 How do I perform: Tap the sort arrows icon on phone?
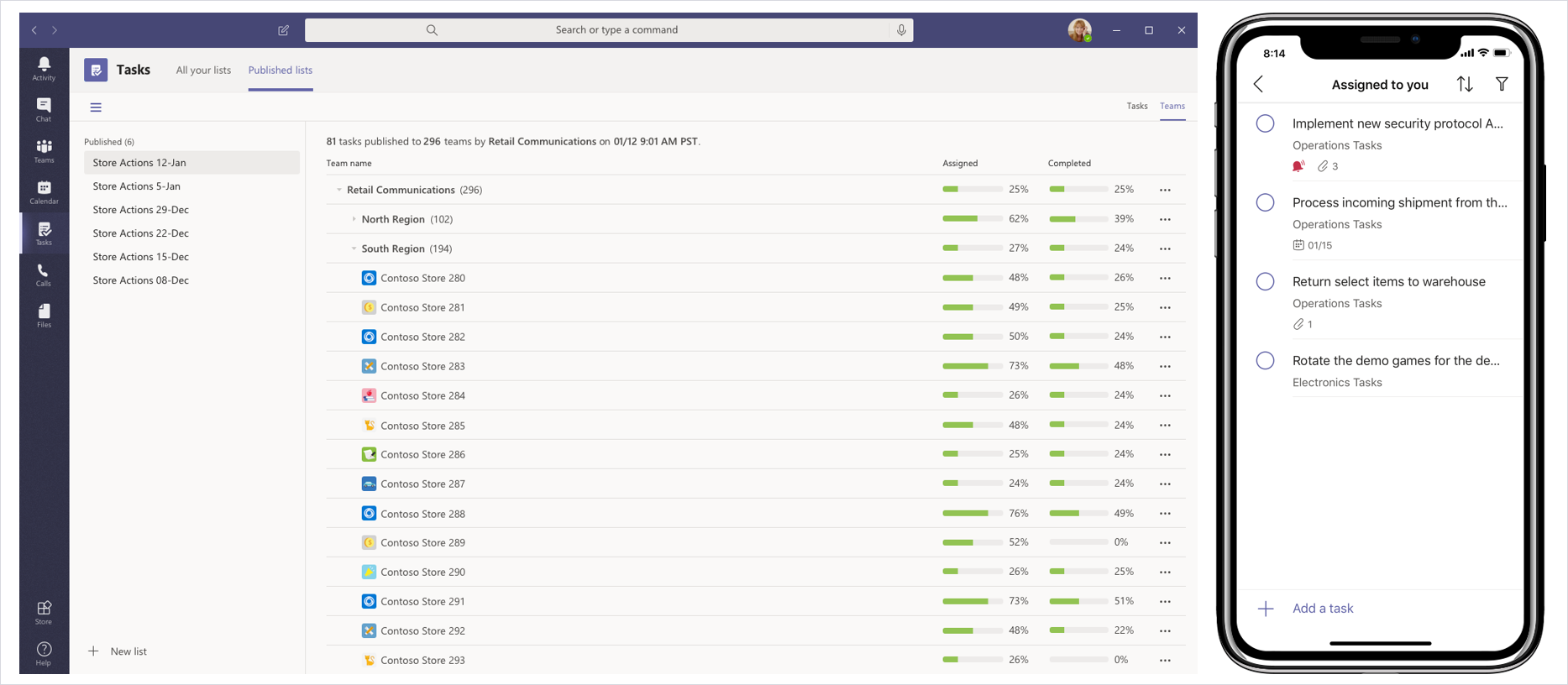click(1465, 84)
